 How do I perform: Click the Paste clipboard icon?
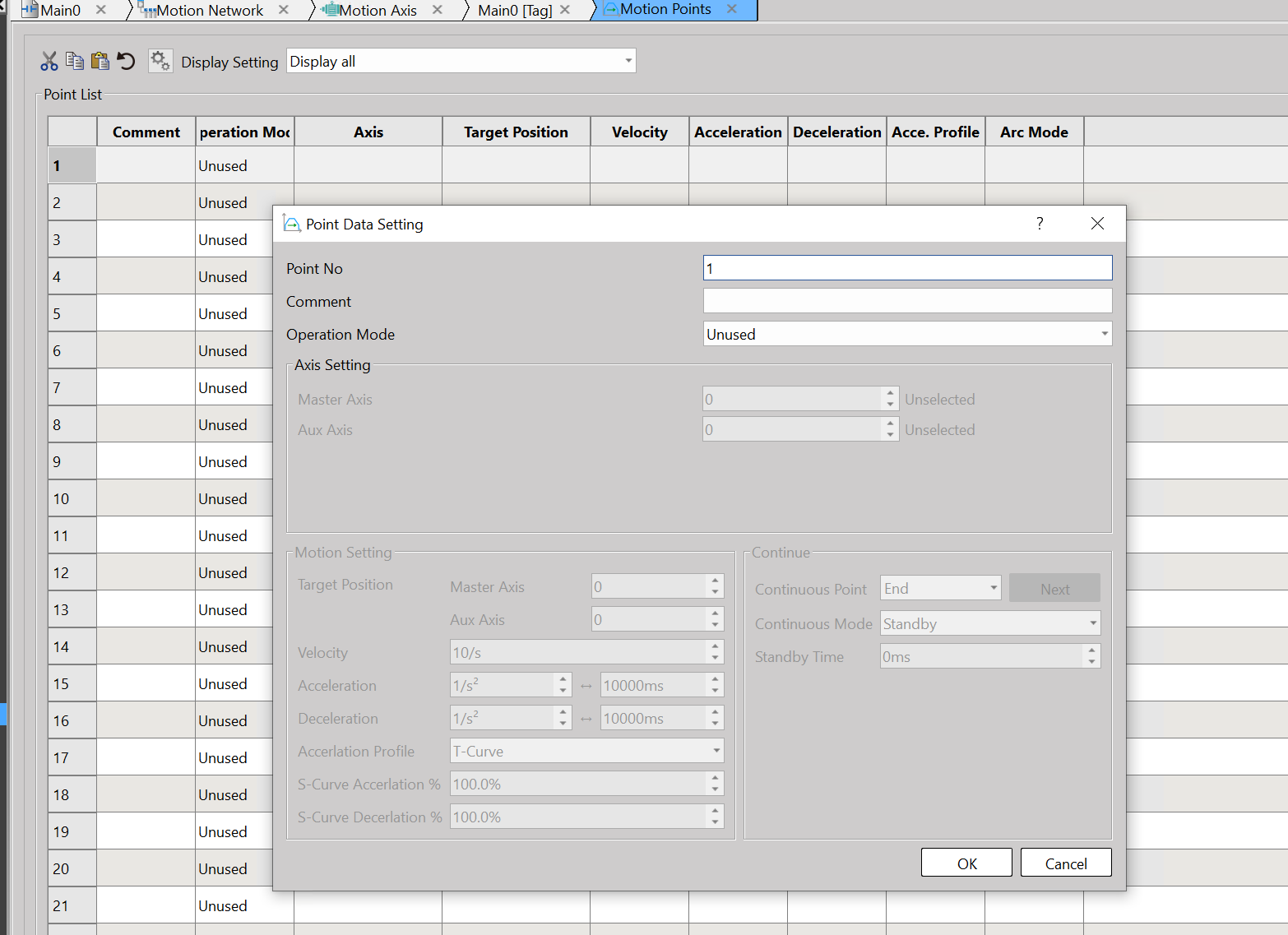(100, 62)
